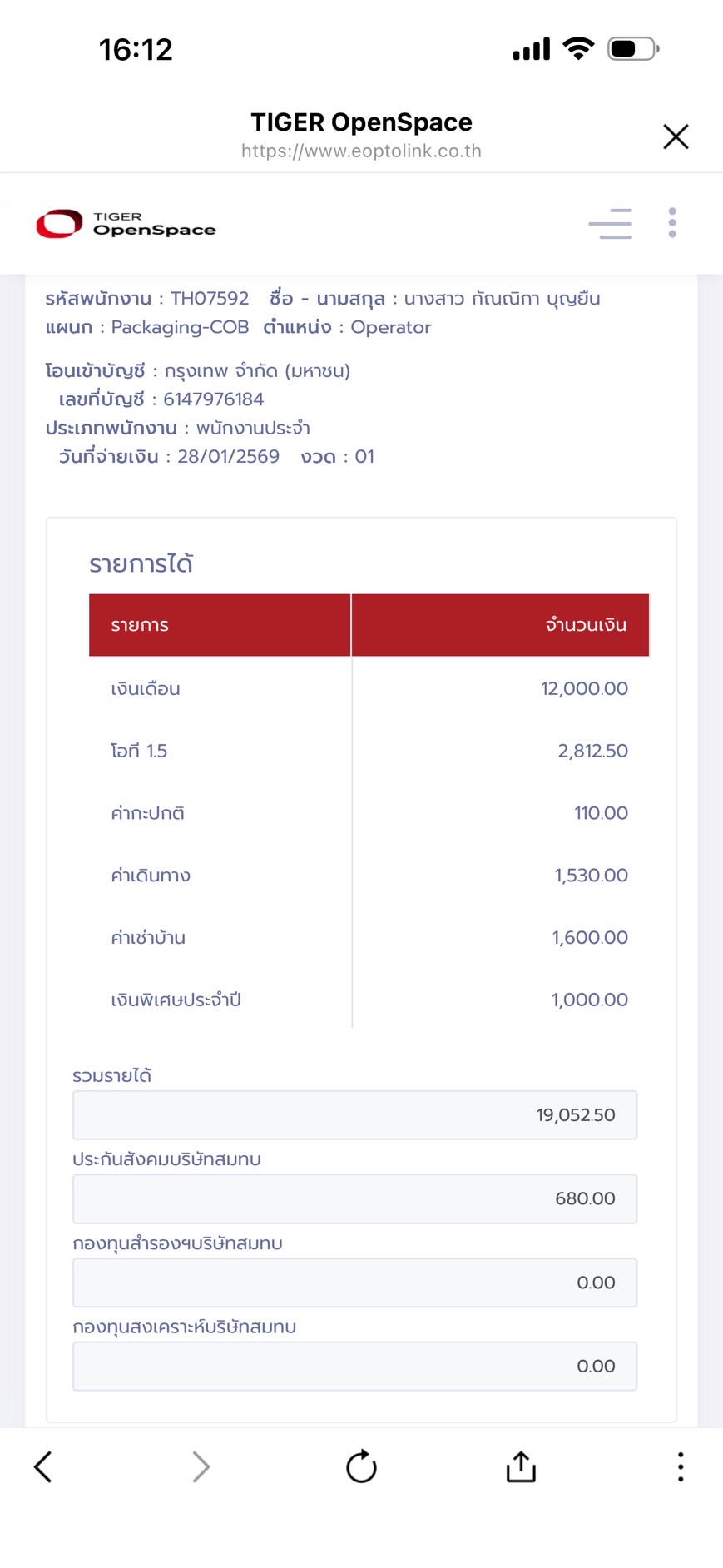Open the vertical dots header menu
Viewport: 723px width, 1568px height.
pos(672,223)
